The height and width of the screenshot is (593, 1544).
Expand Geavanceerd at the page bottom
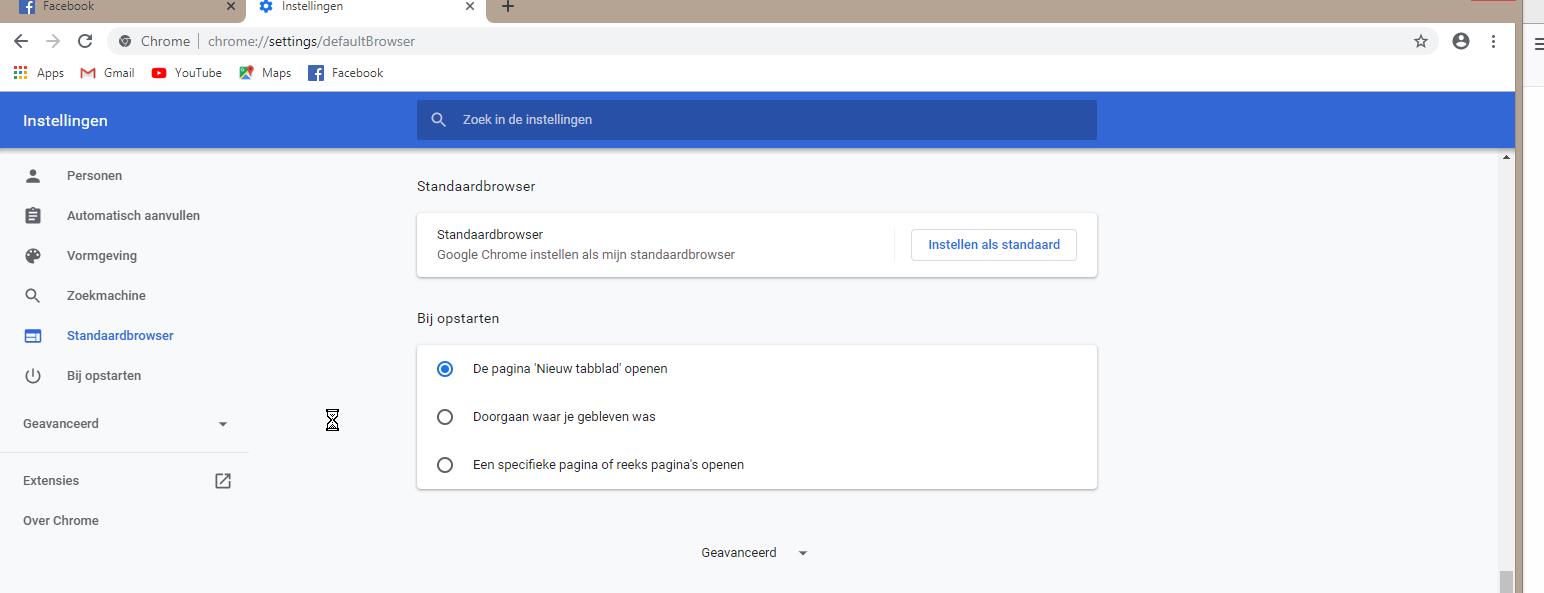point(754,553)
